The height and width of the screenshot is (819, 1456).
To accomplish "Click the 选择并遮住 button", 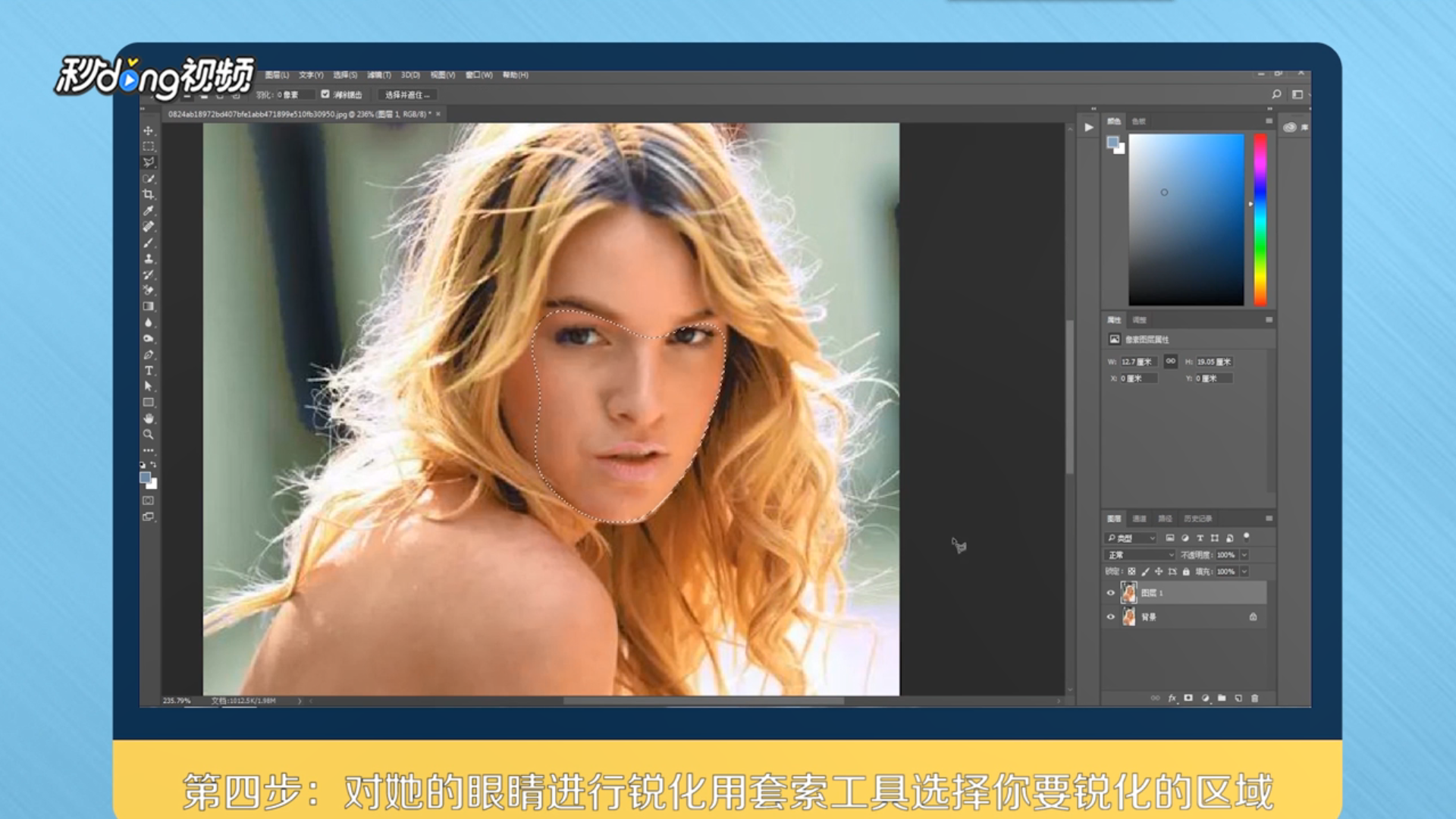I will [x=406, y=95].
